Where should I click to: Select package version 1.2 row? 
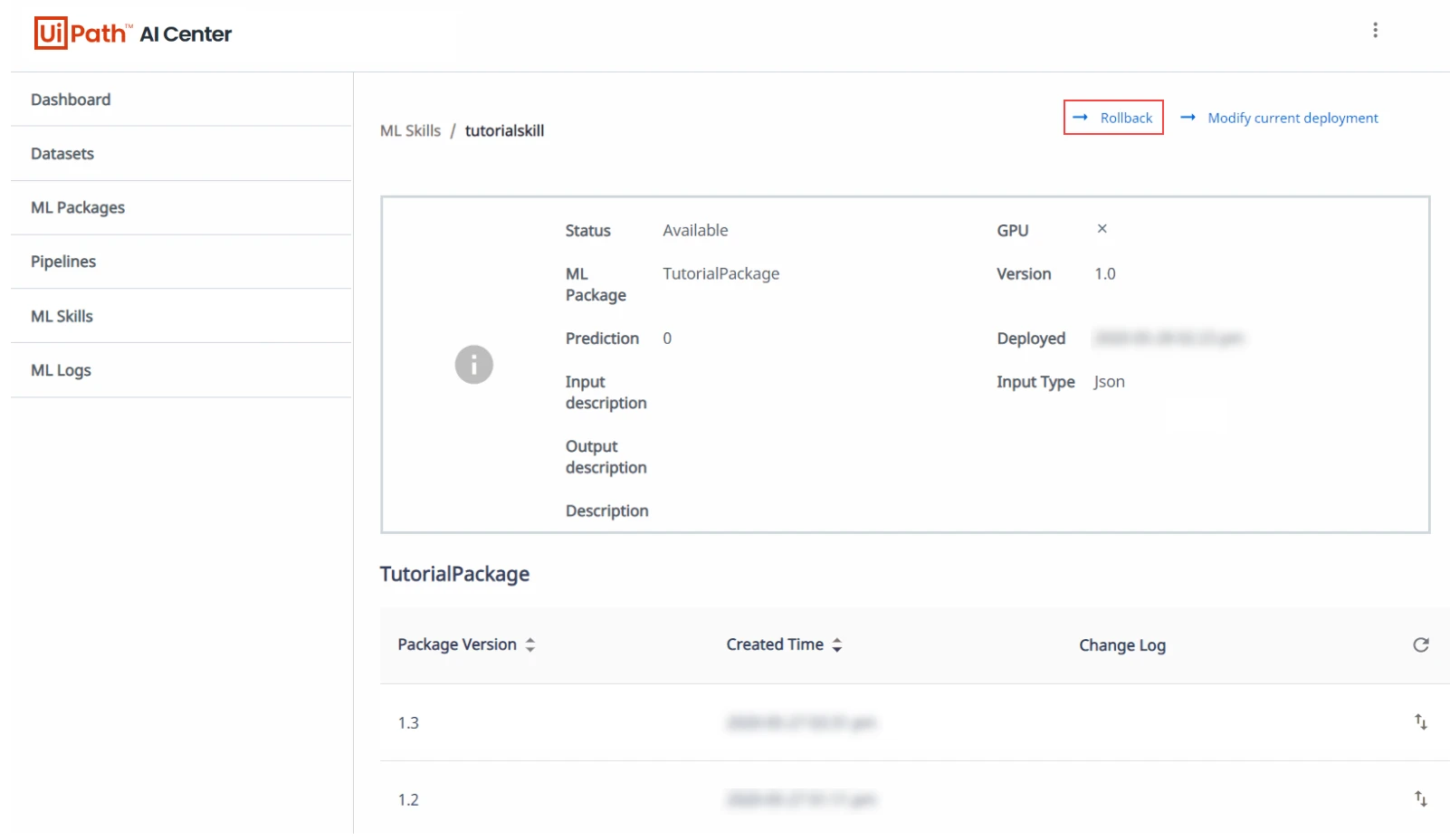coord(914,799)
